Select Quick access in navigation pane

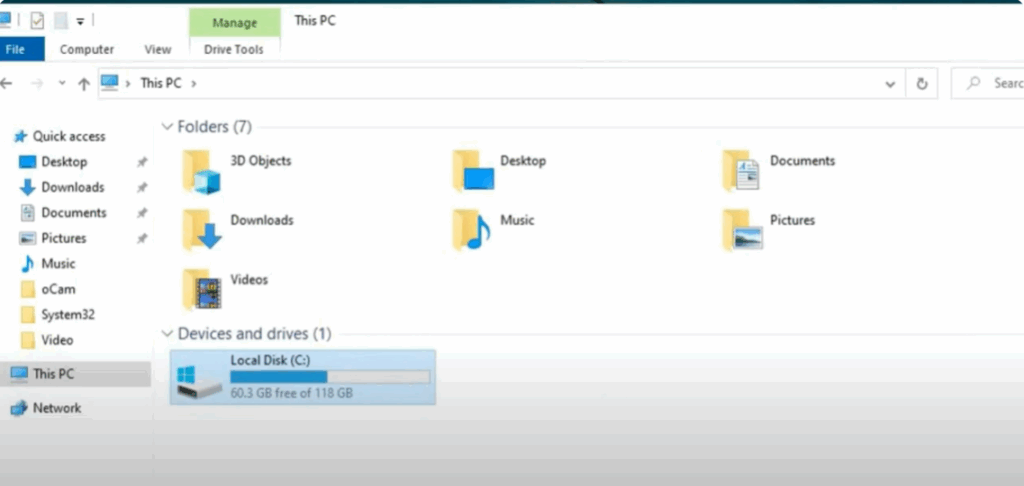pos(69,137)
